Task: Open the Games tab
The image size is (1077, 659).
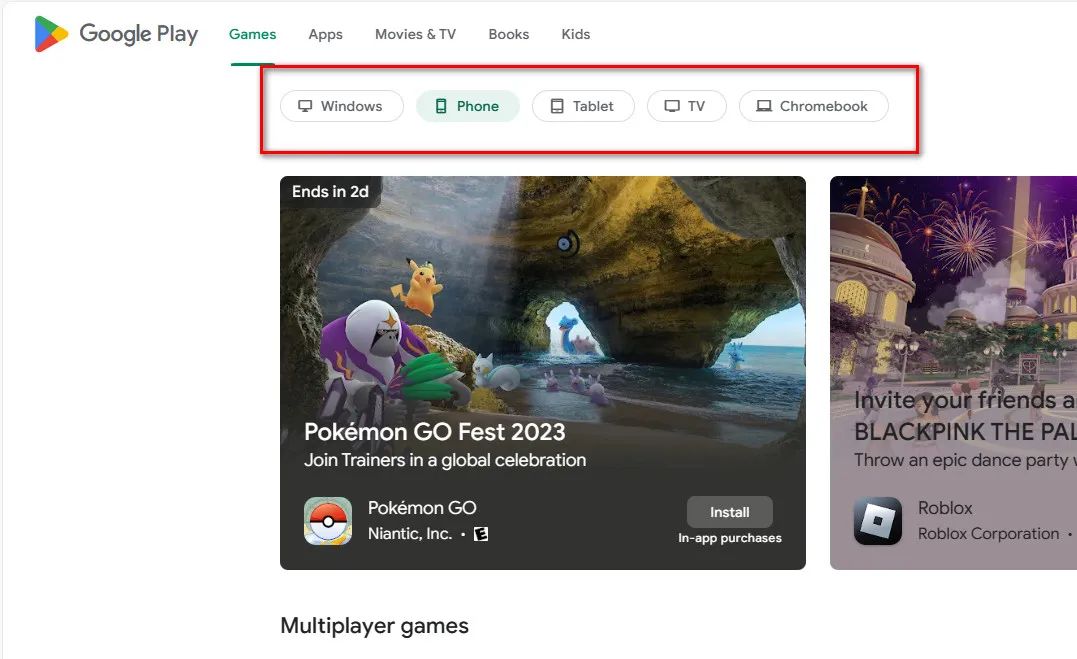Action: (252, 34)
